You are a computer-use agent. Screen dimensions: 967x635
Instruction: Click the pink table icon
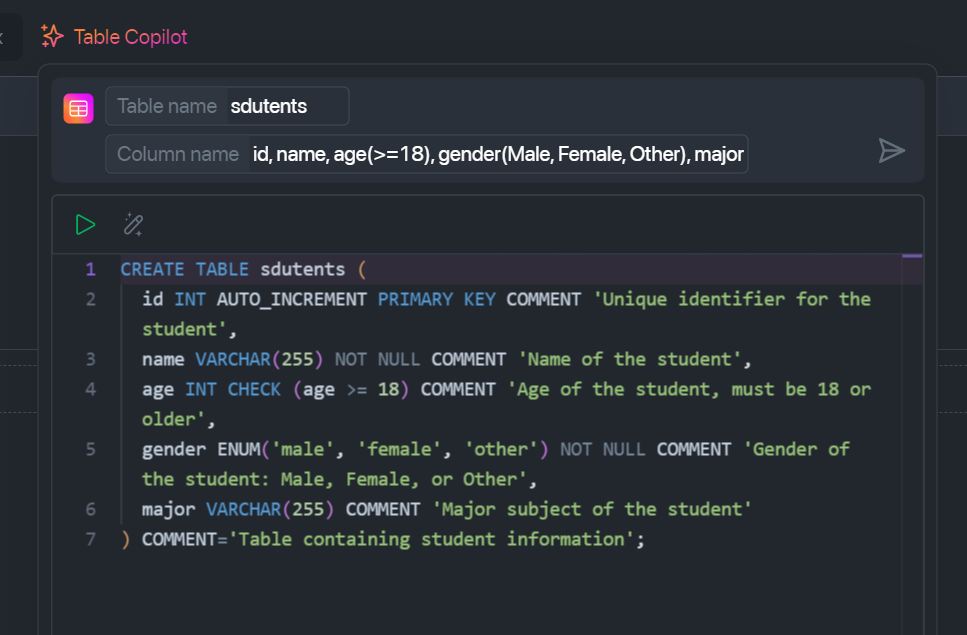pyautogui.click(x=78, y=109)
